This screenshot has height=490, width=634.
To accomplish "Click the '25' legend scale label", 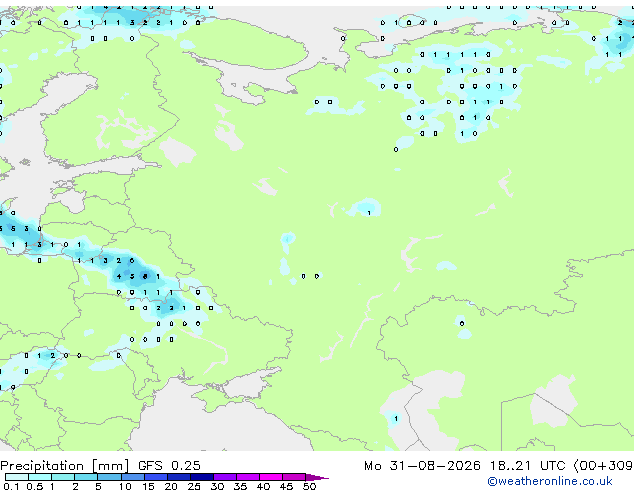I will tap(194, 486).
